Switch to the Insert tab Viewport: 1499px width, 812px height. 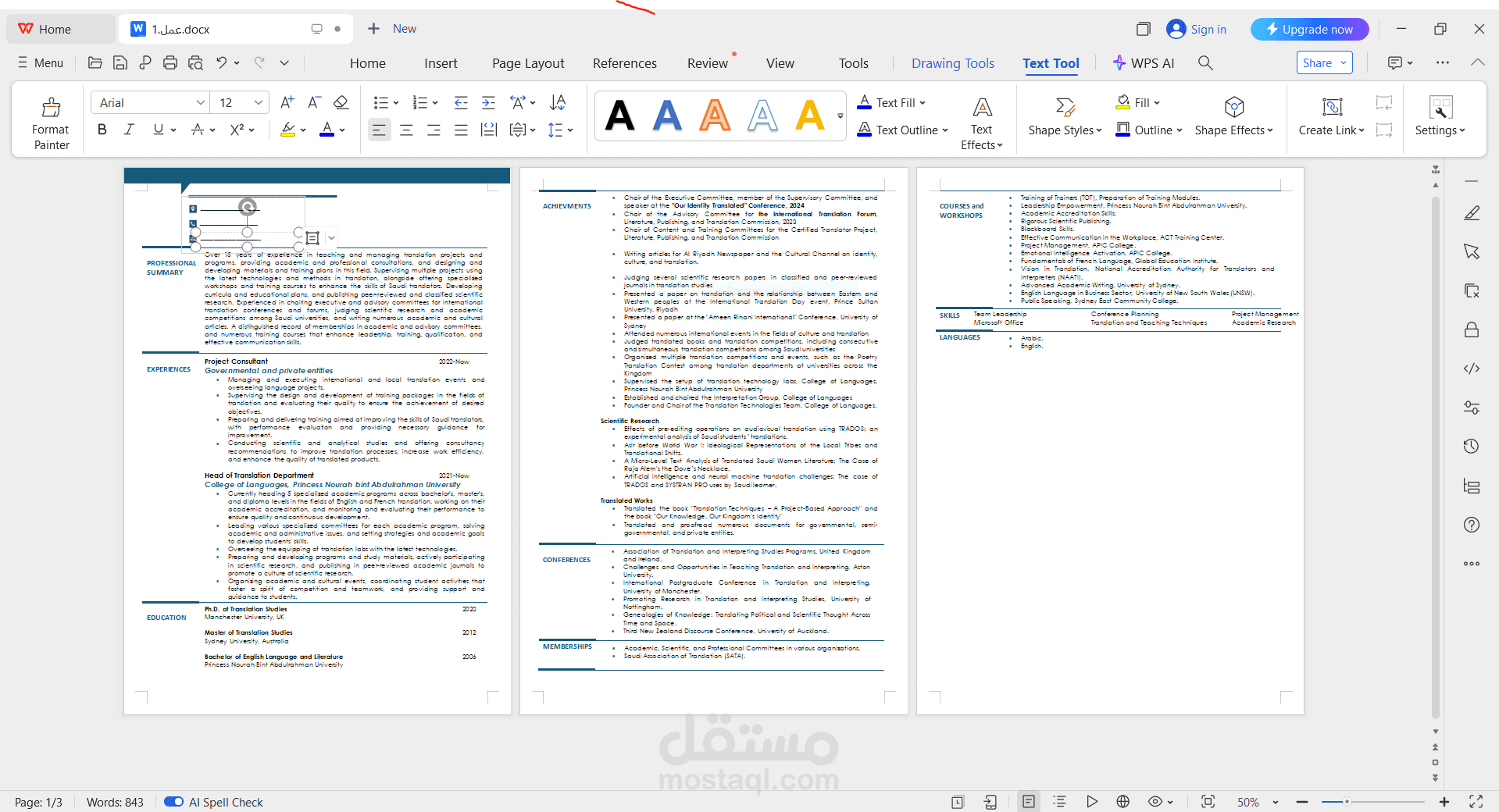pyautogui.click(x=441, y=63)
